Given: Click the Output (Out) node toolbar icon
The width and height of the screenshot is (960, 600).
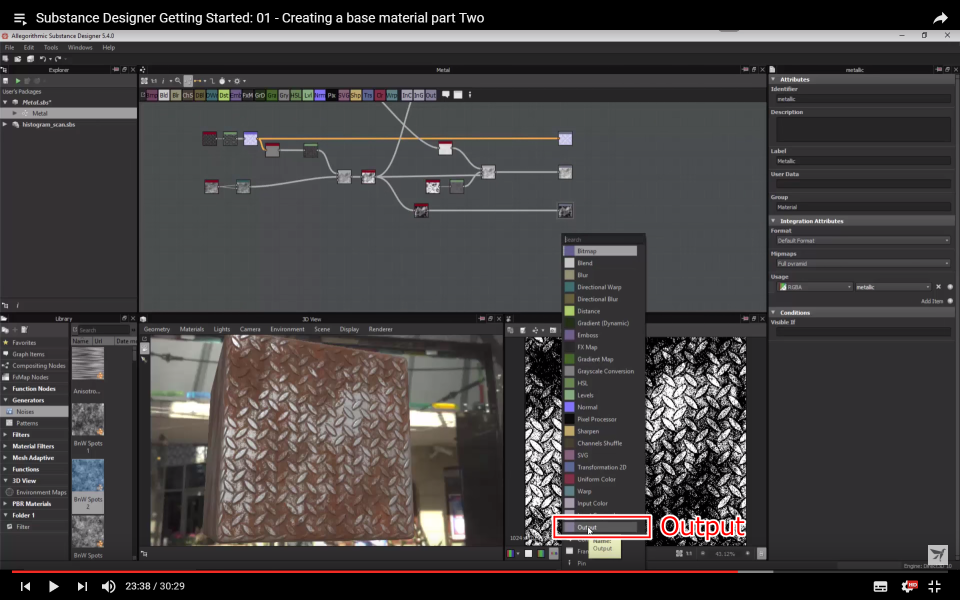Looking at the screenshot, I should [431, 95].
